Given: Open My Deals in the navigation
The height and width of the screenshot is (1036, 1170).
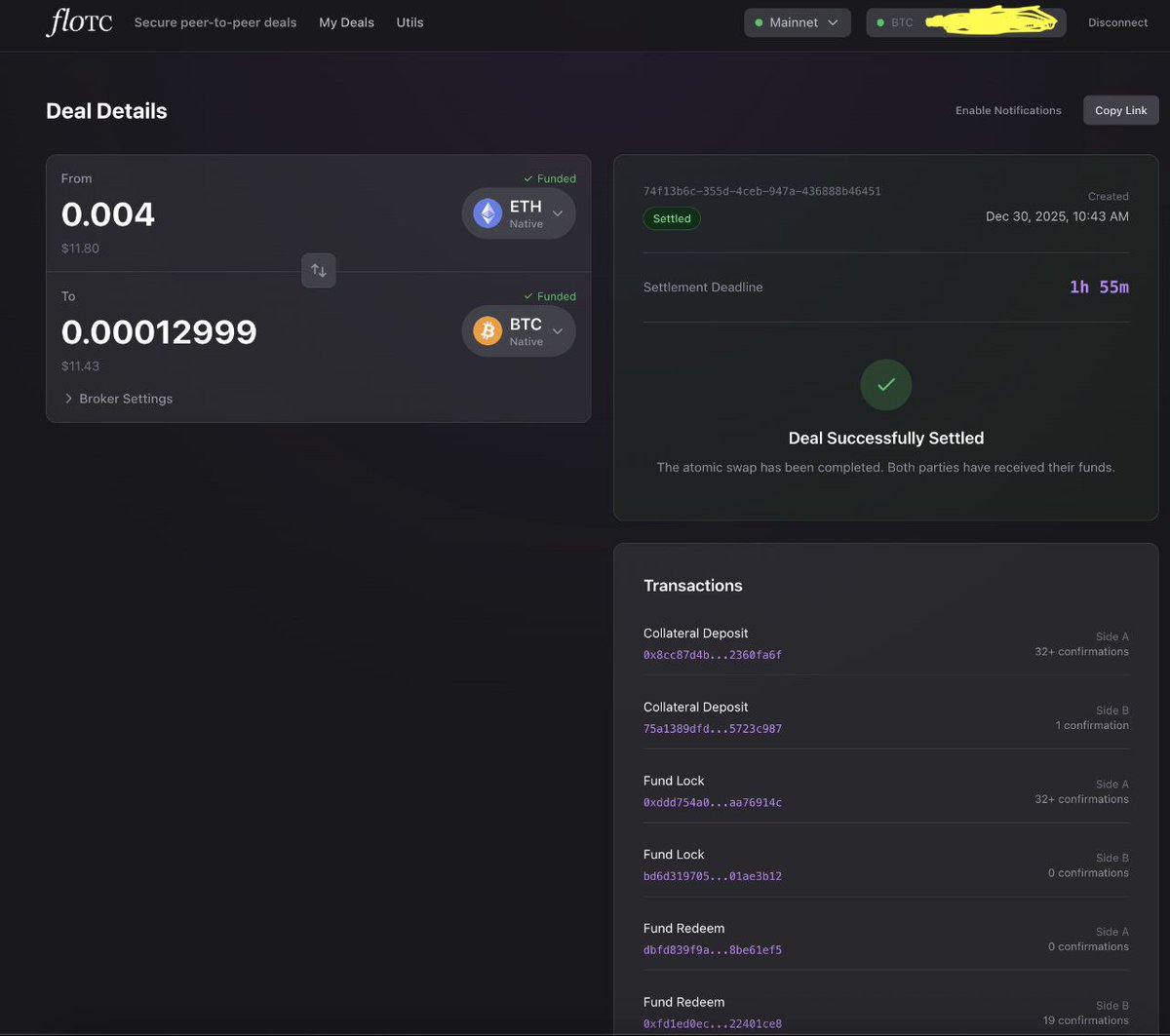Looking at the screenshot, I should tap(346, 22).
